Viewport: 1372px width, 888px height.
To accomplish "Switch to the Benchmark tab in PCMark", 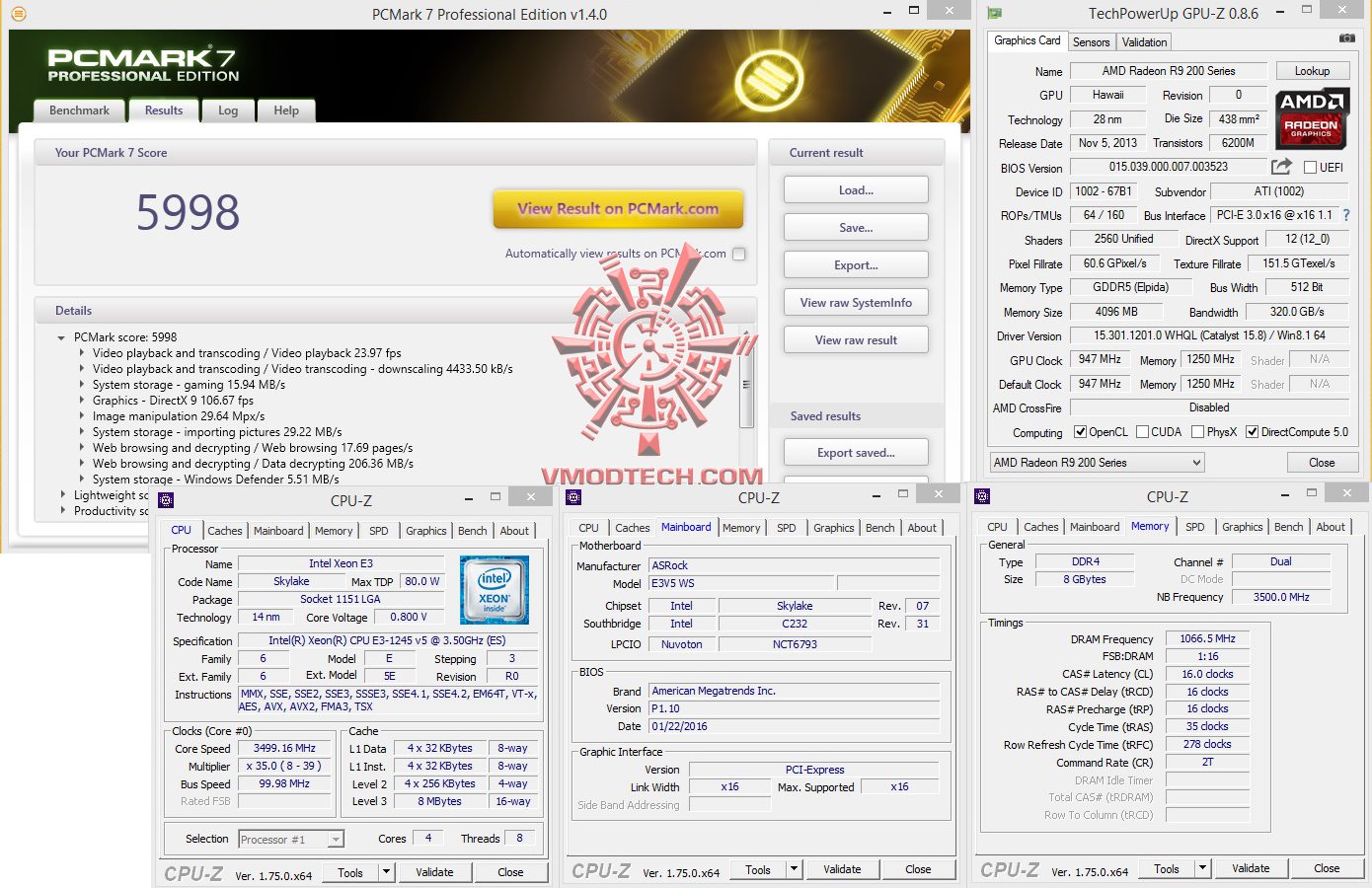I will 79,111.
